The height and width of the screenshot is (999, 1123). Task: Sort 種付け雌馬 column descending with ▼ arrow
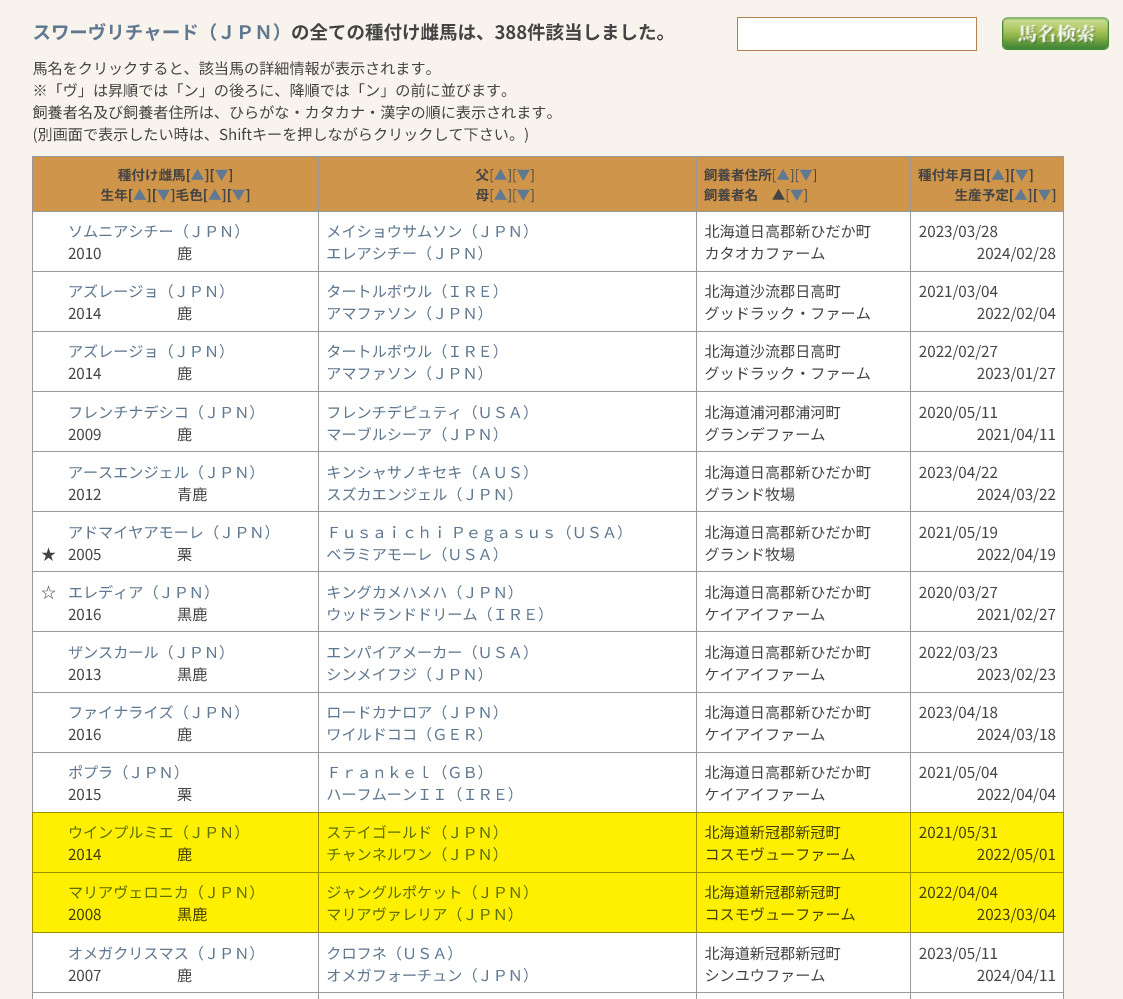[x=222, y=175]
